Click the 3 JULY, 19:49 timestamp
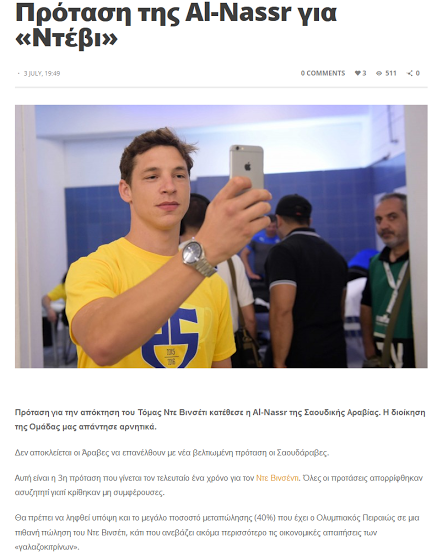 [42, 73]
